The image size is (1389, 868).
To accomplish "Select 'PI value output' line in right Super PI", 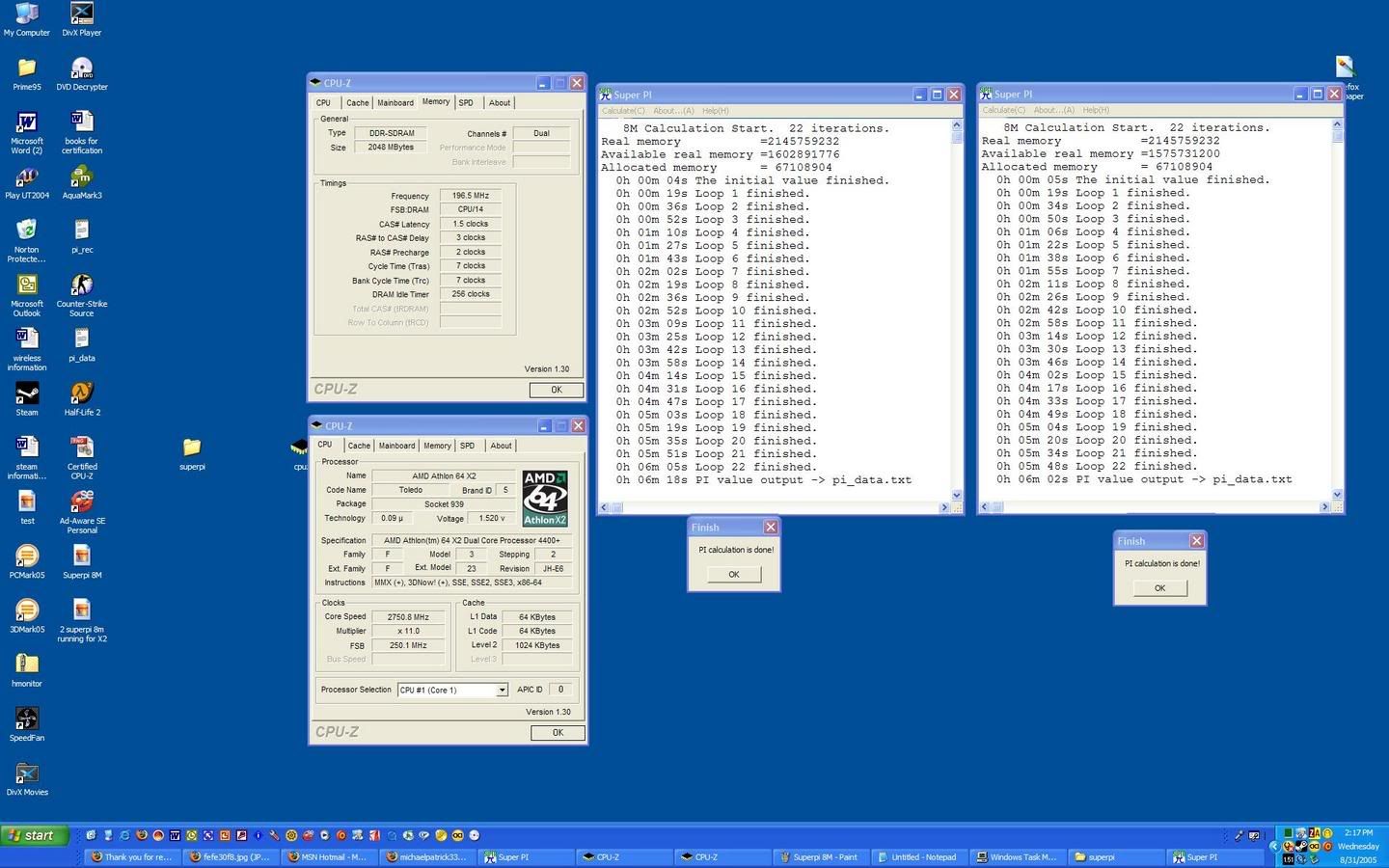I will [x=1144, y=479].
